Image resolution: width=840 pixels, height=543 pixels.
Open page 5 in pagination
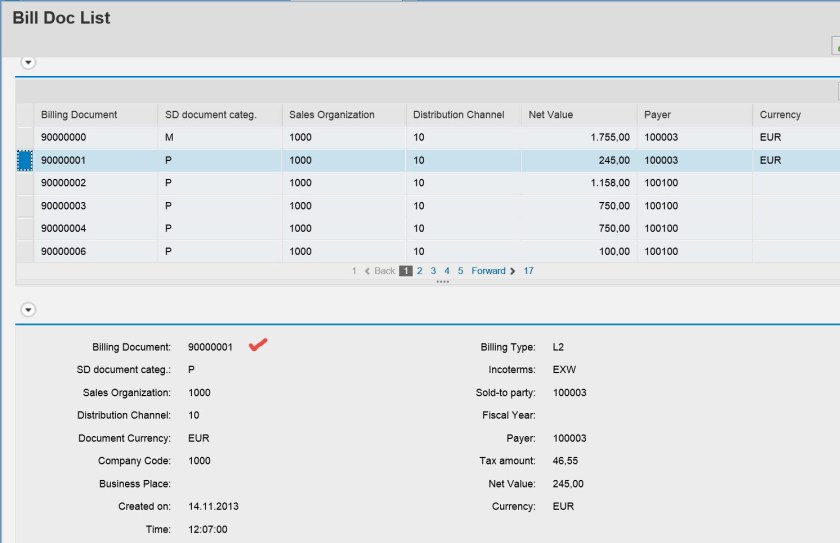click(460, 271)
